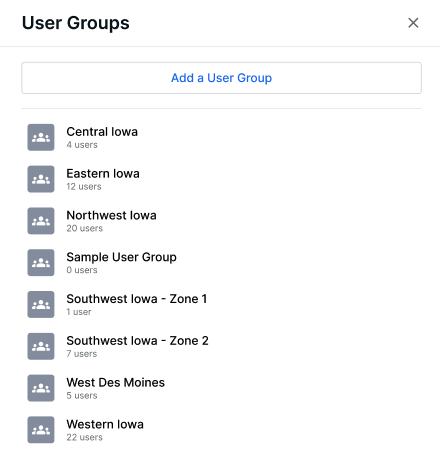Add a User Group
The height and width of the screenshot is (454, 440).
[x=221, y=78]
